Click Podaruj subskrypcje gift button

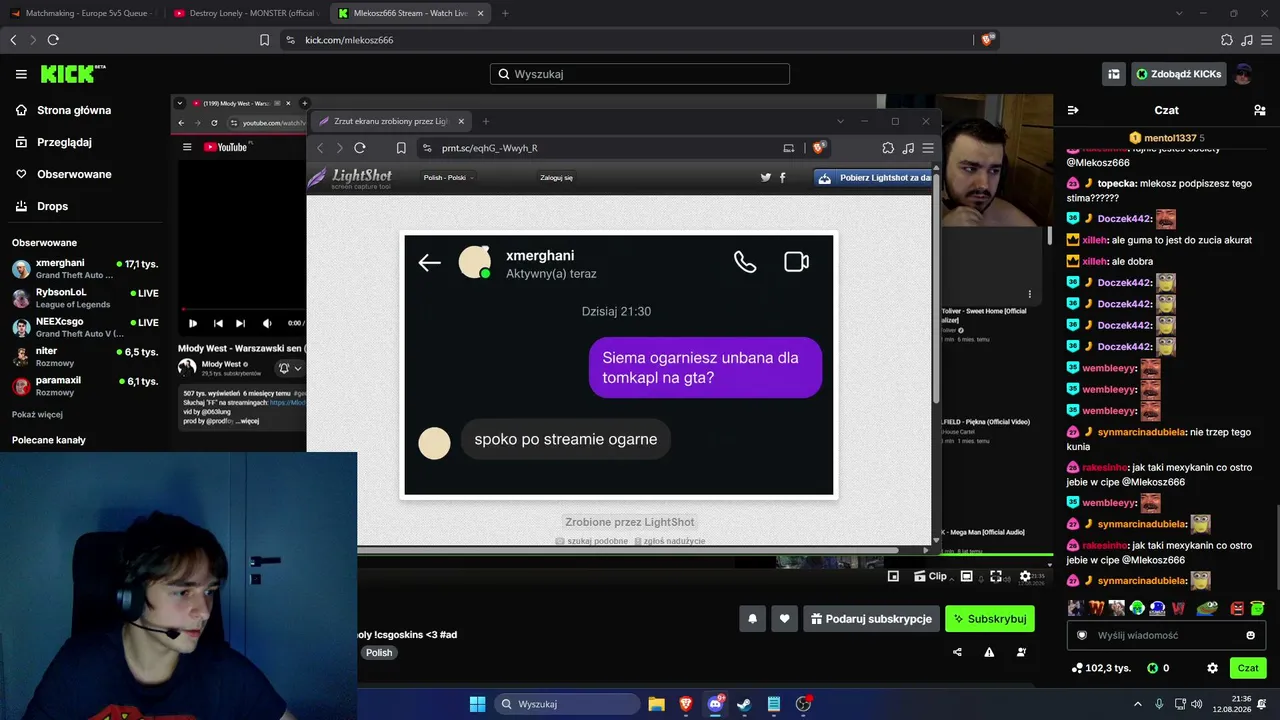[x=871, y=619]
